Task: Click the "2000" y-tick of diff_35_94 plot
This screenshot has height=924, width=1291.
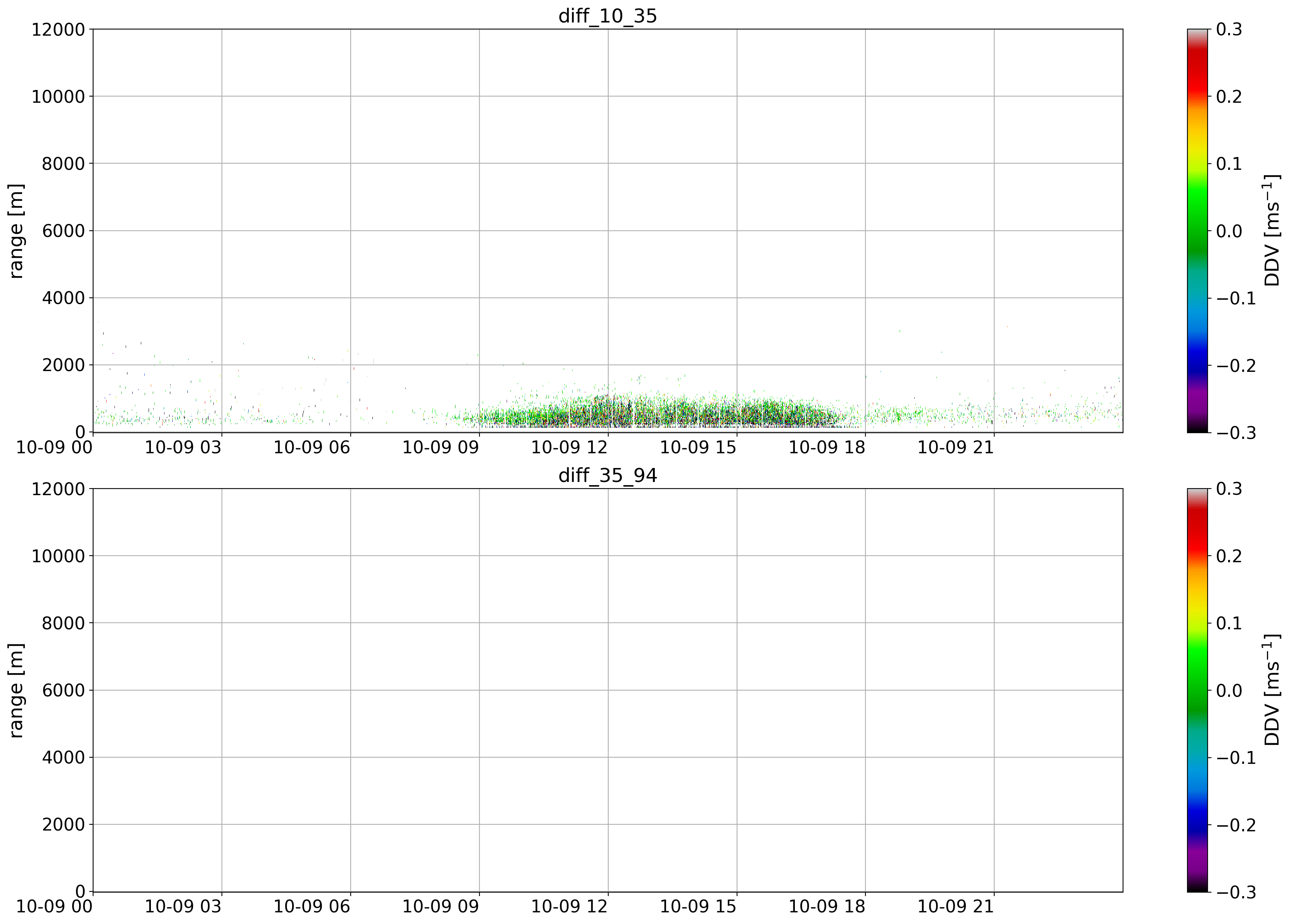Action: tap(64, 824)
